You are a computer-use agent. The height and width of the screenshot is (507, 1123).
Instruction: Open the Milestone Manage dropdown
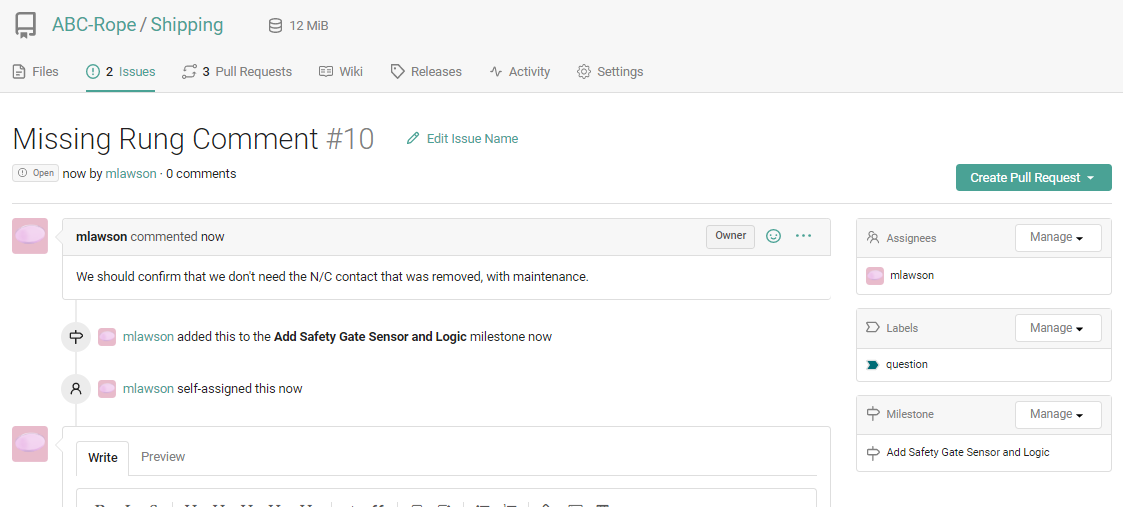1057,414
